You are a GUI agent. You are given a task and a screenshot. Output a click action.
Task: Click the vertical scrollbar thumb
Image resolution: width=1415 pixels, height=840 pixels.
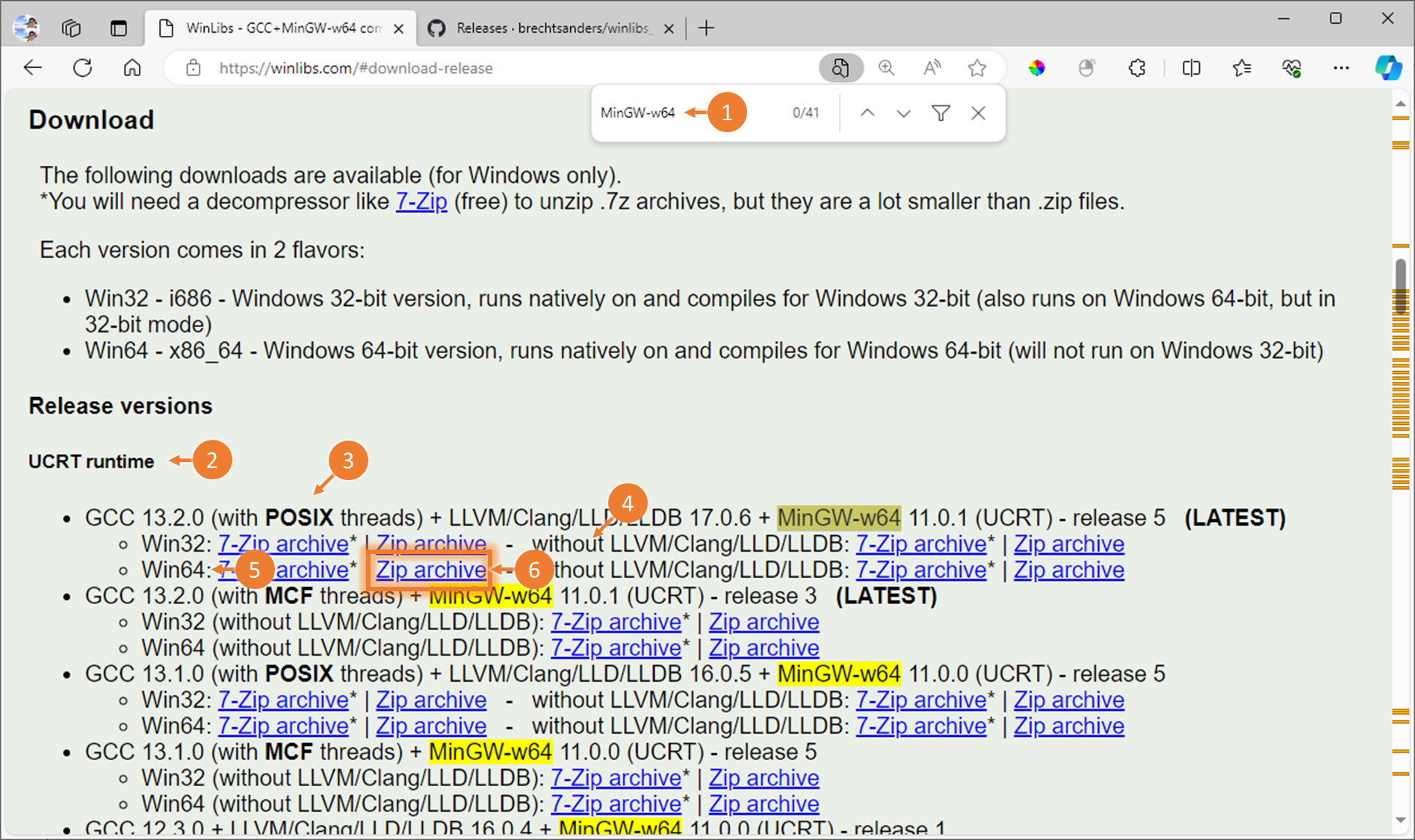(x=1401, y=286)
